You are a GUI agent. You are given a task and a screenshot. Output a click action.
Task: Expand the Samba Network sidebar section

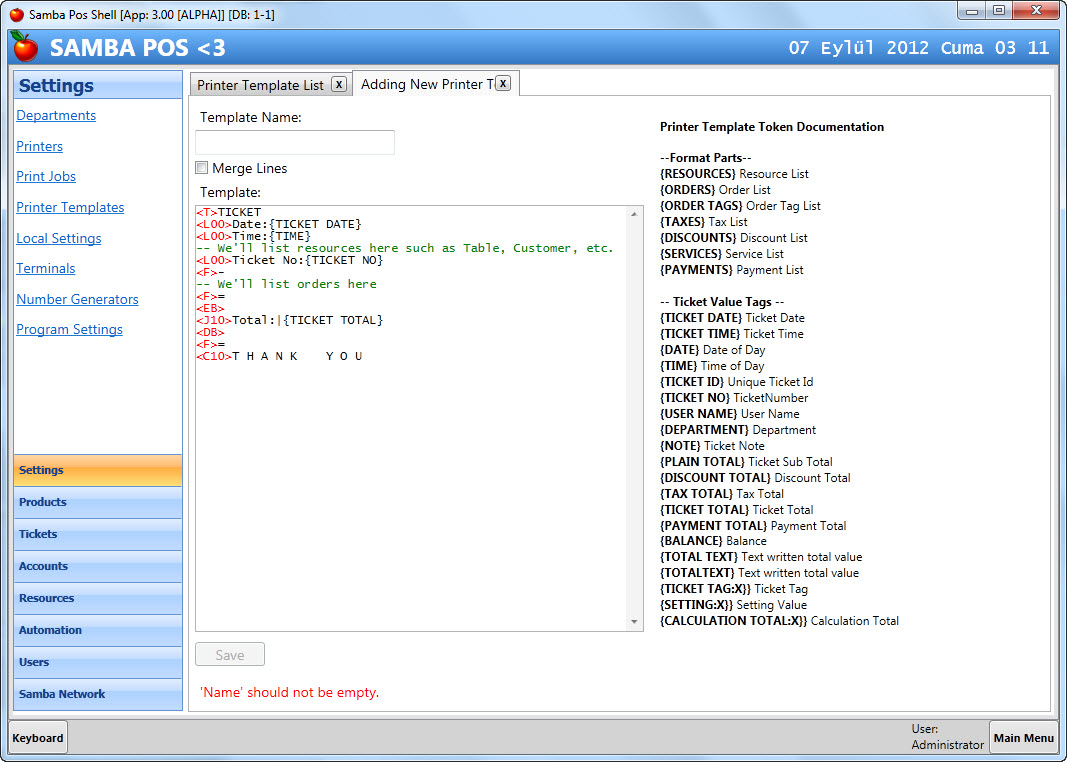(x=98, y=694)
